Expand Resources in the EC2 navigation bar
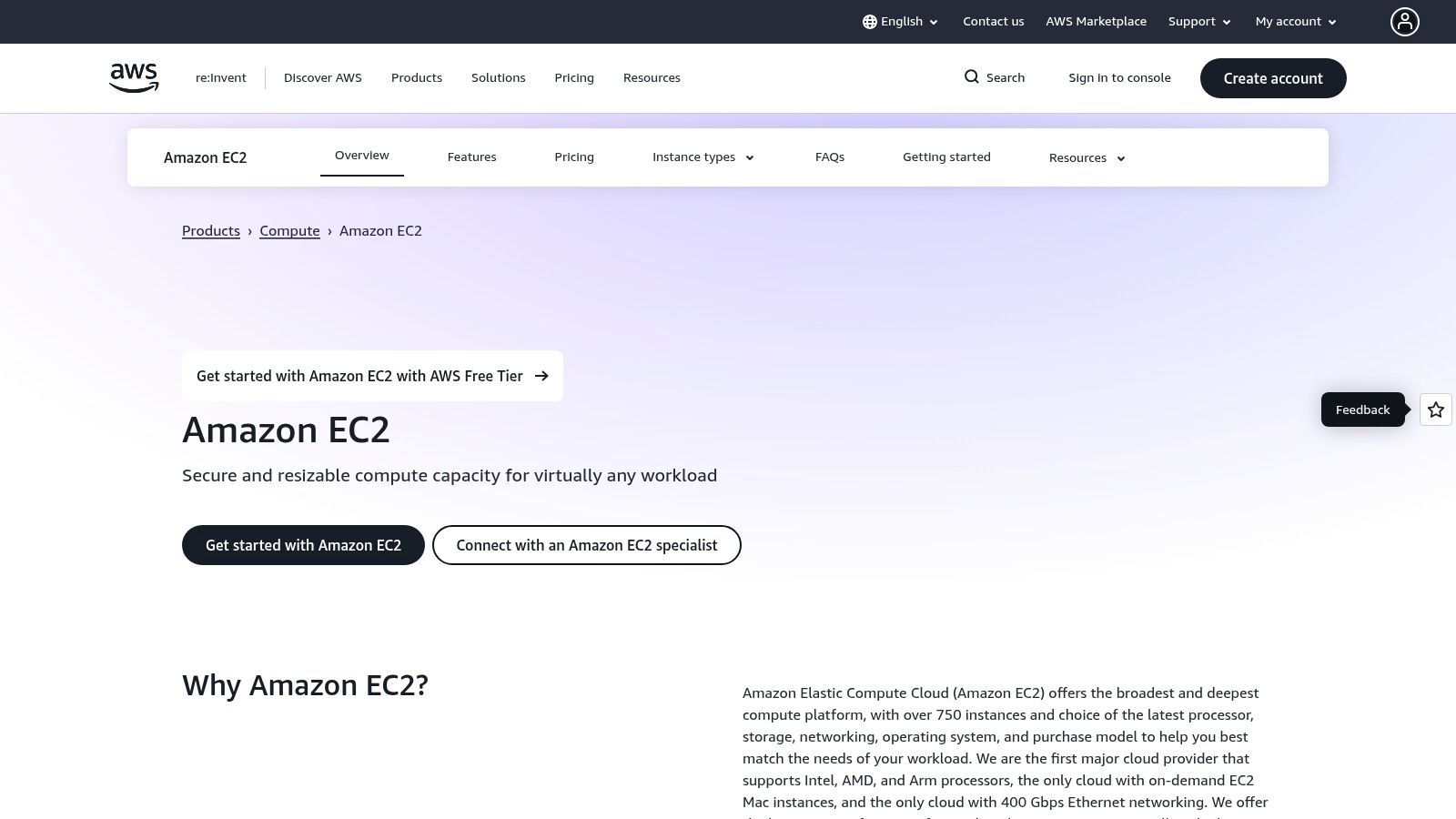This screenshot has height=819, width=1456. coord(1086,157)
